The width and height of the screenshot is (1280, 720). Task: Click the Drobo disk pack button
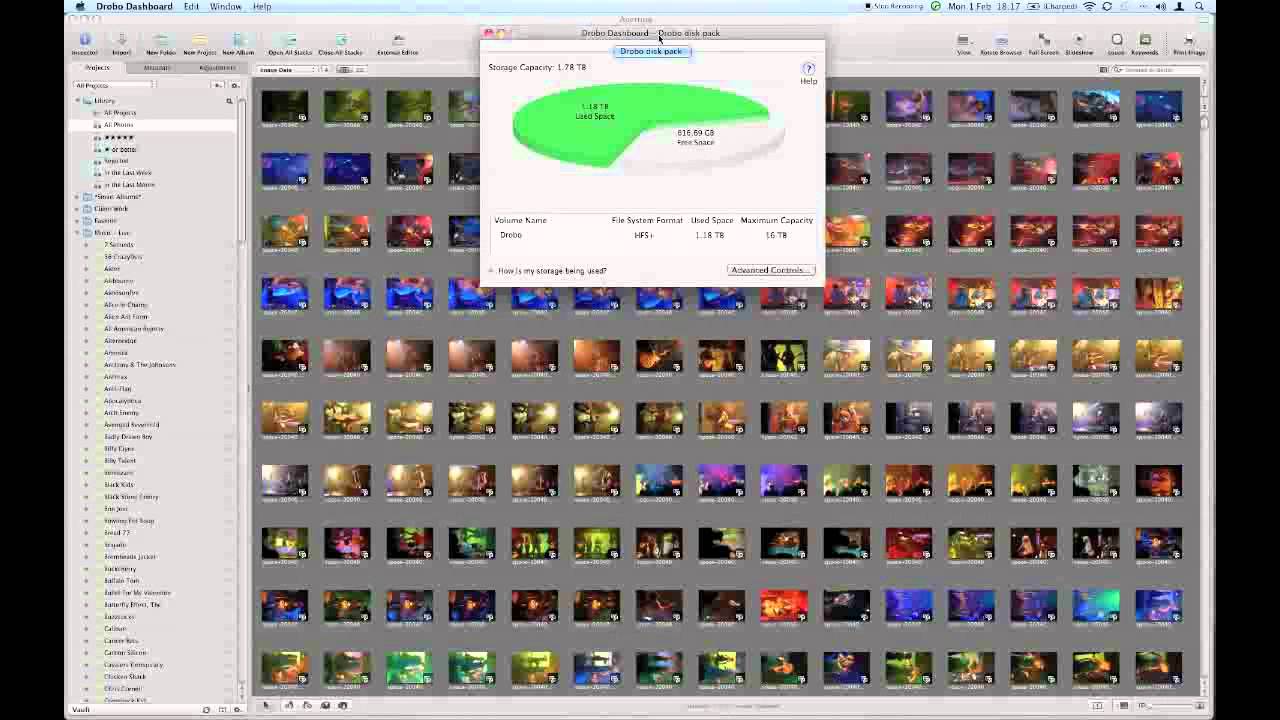click(651, 51)
